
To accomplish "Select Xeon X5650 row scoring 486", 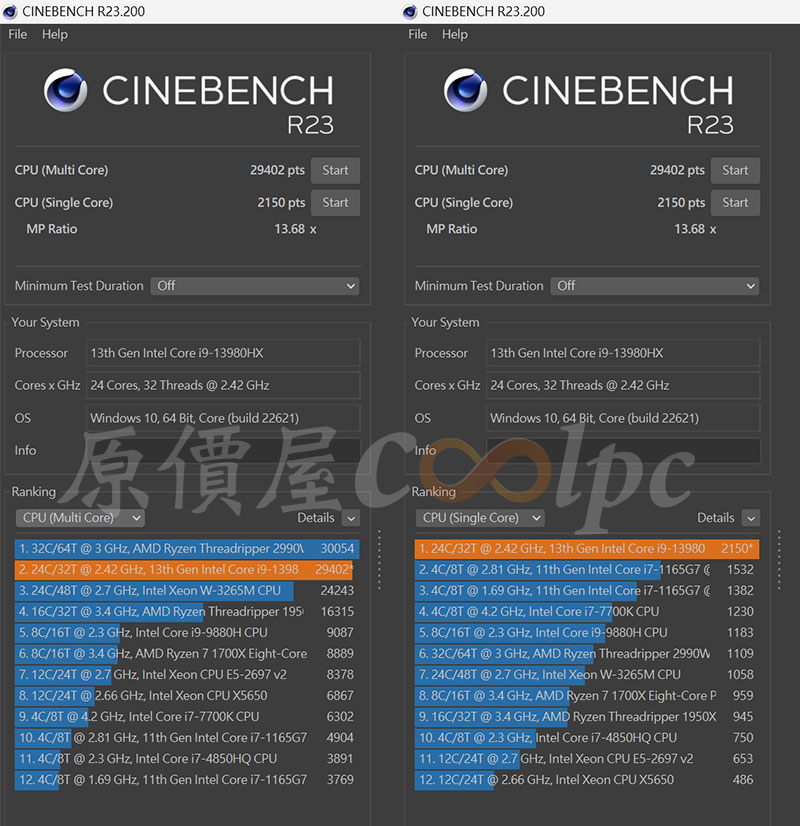I will [587, 780].
